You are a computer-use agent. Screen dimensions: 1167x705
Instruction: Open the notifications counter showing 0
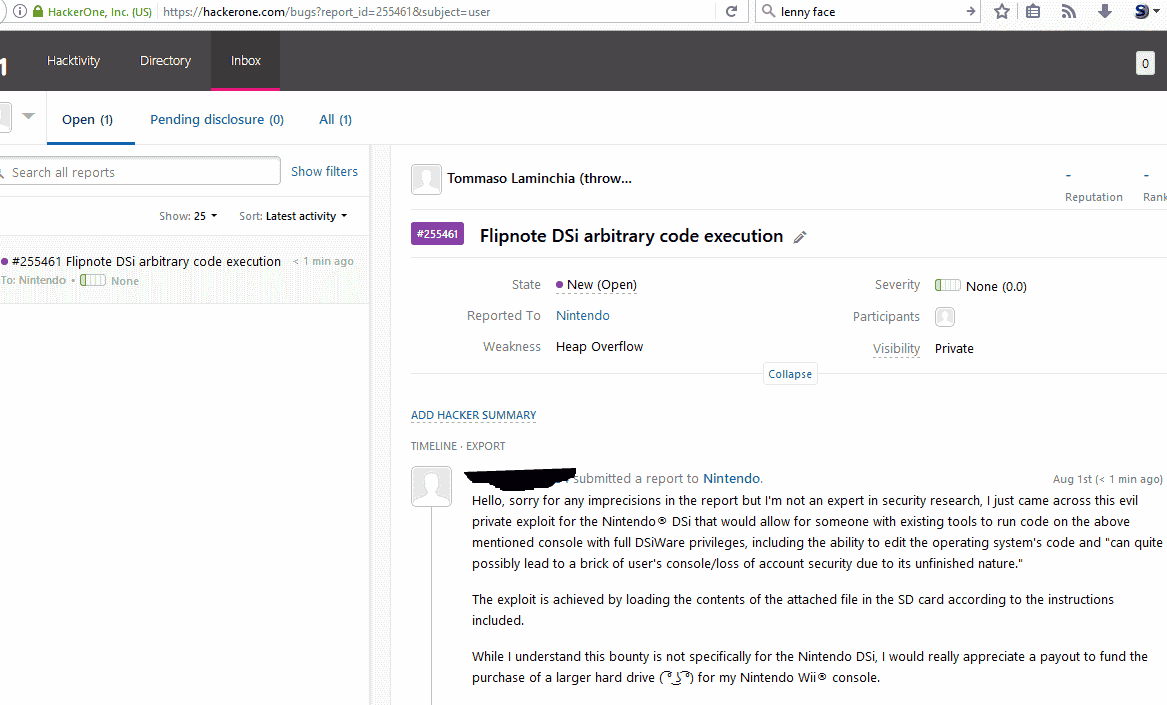click(x=1145, y=63)
